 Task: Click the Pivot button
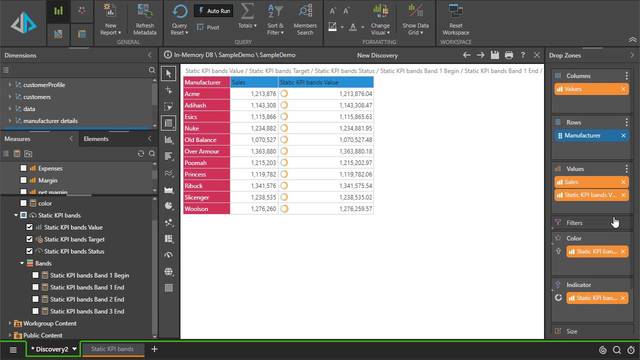pyautogui.click(x=208, y=27)
